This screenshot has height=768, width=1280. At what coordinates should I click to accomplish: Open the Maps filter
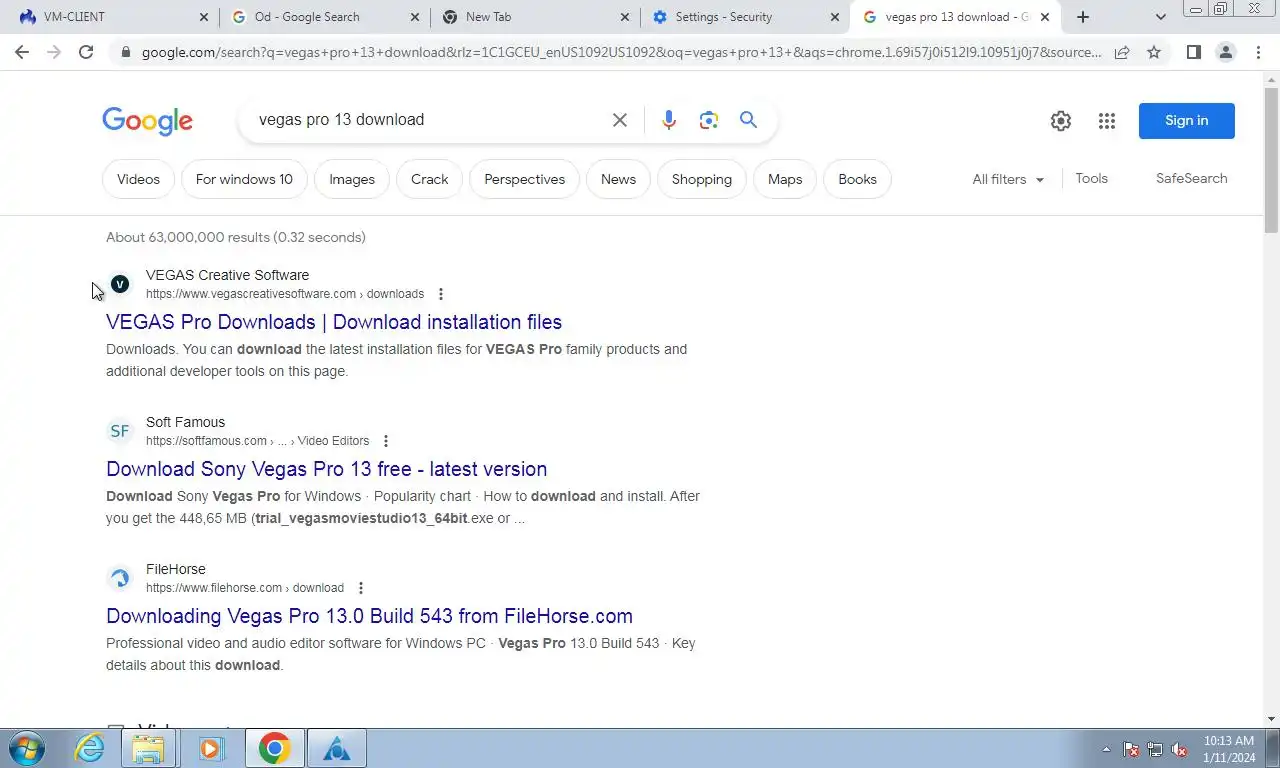785,179
